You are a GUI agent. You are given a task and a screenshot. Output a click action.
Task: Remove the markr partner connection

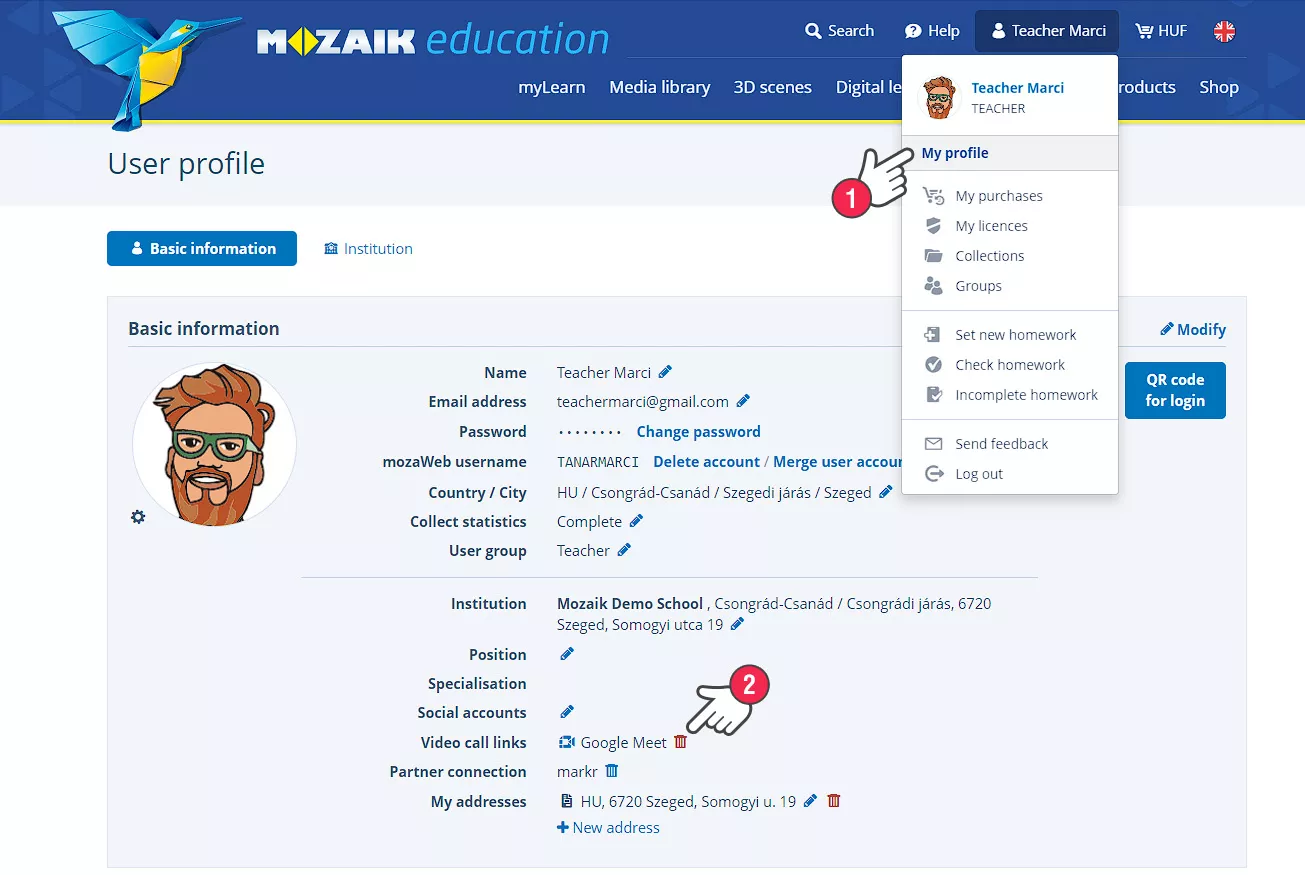(612, 771)
